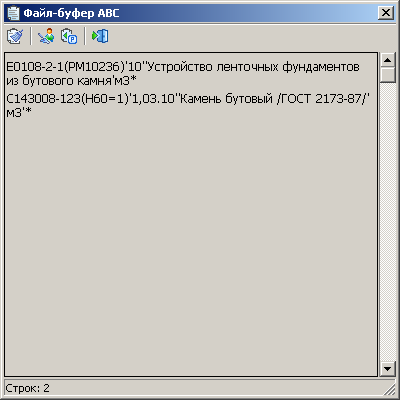Click the vertical scrollbar thumb

pyautogui.click(x=387, y=75)
